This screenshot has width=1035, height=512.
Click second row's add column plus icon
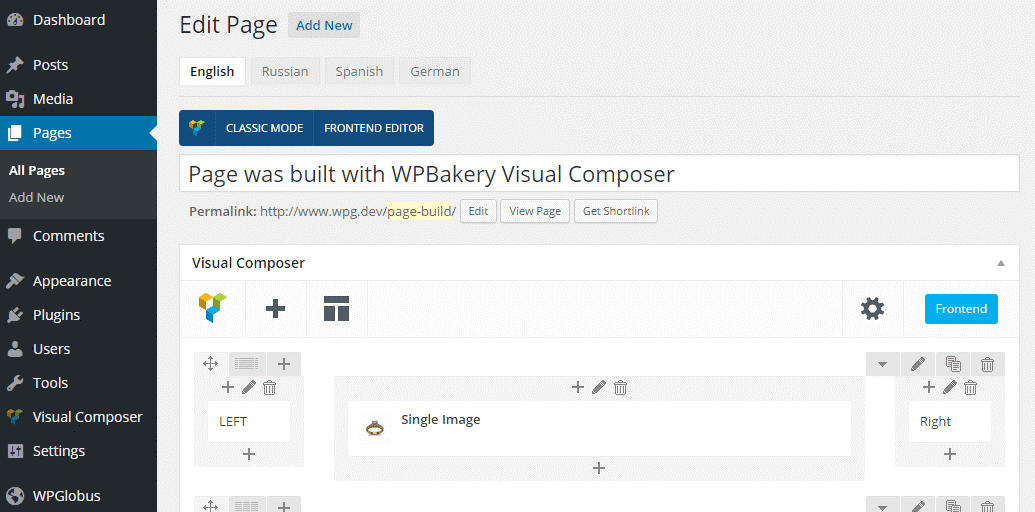[x=284, y=505]
